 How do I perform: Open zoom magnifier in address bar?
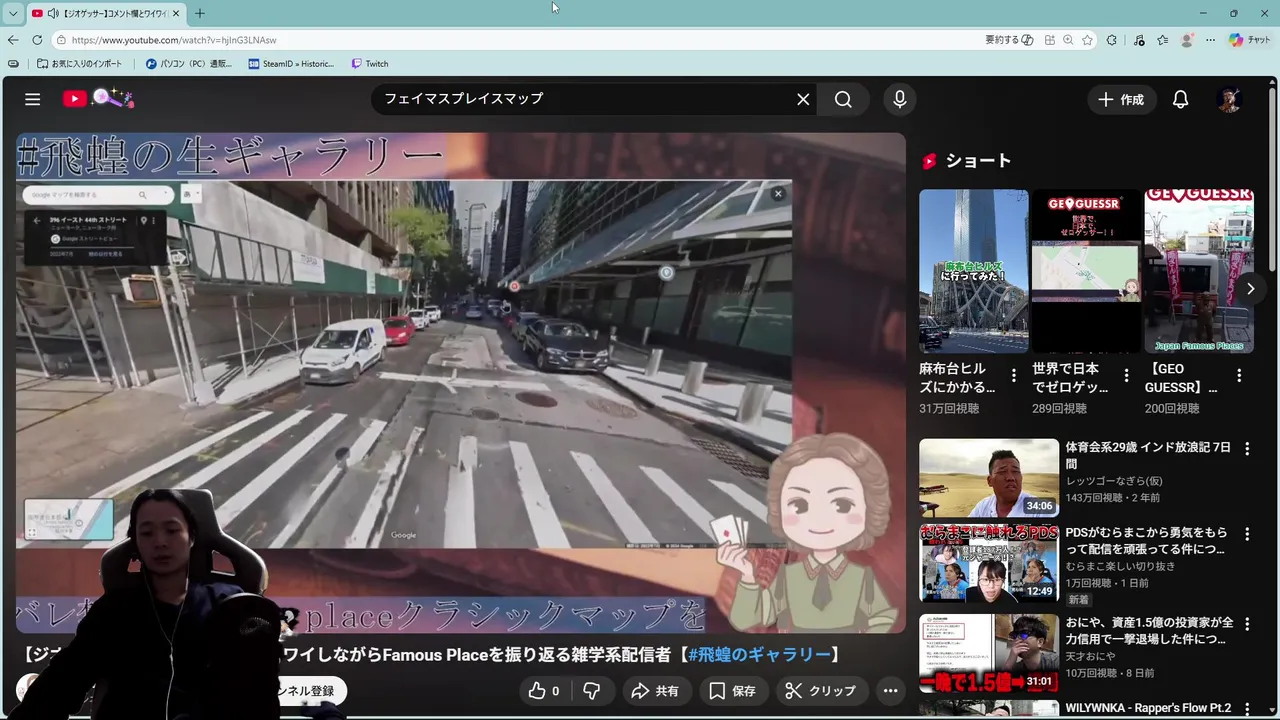(x=1068, y=40)
